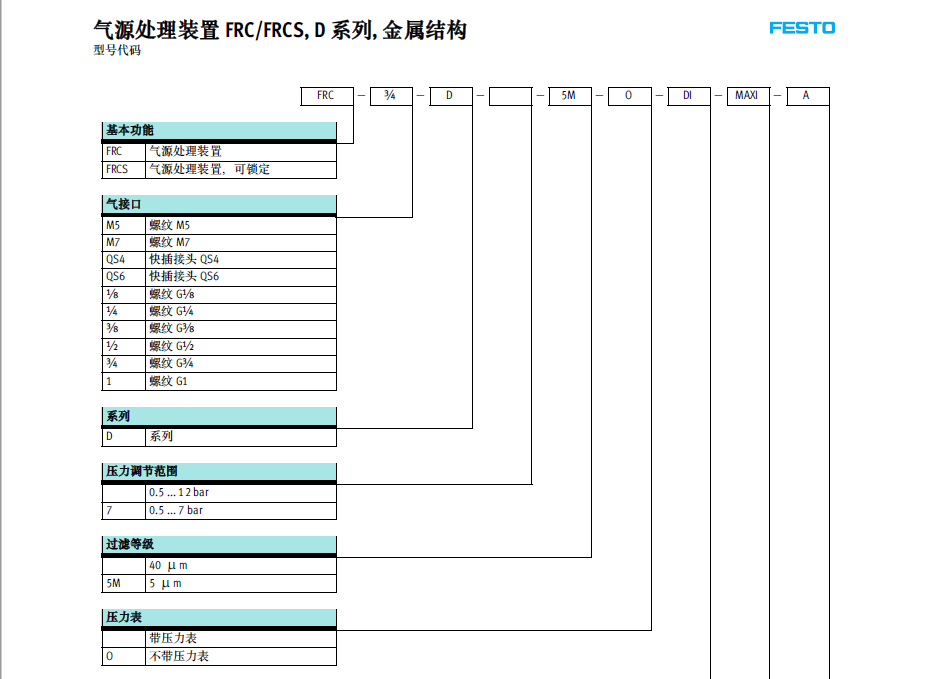
Task: Select the row 带压力表
Action: (219, 638)
